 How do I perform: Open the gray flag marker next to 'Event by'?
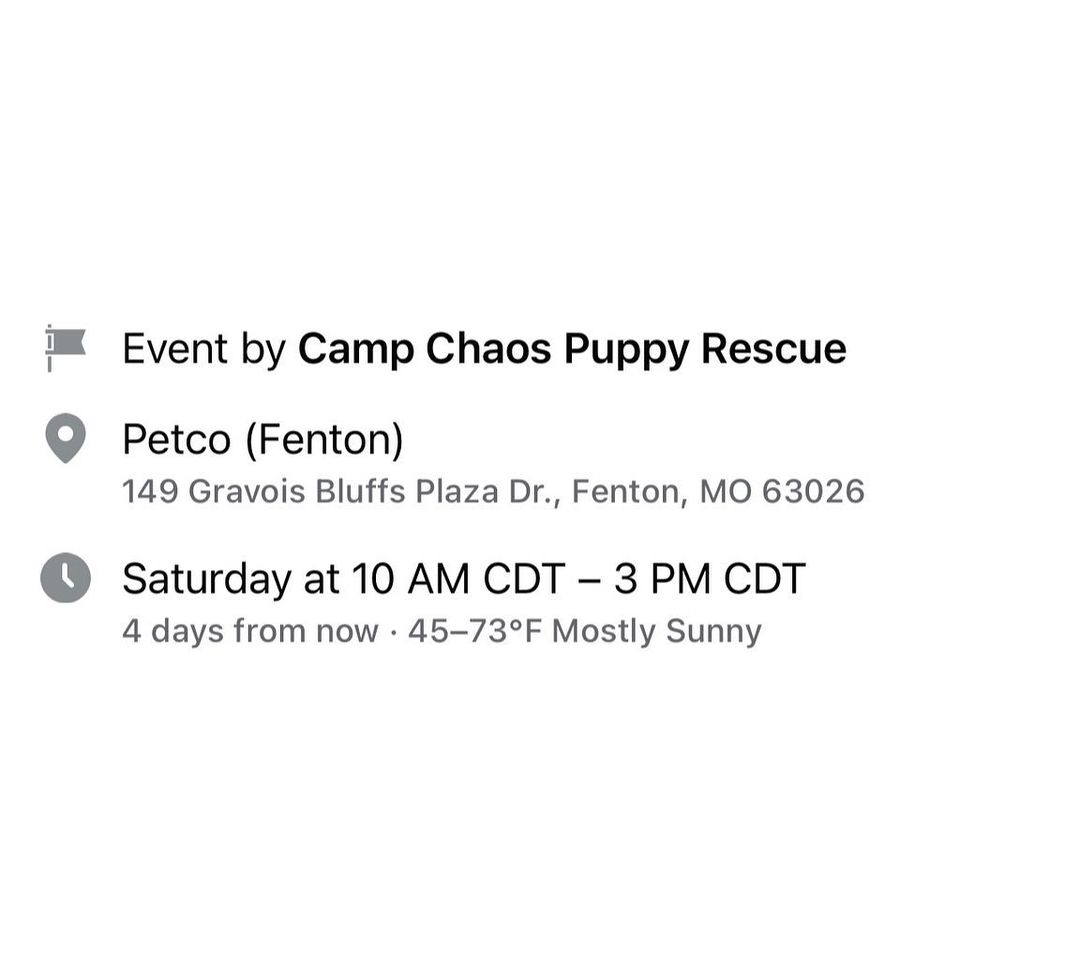point(62,348)
